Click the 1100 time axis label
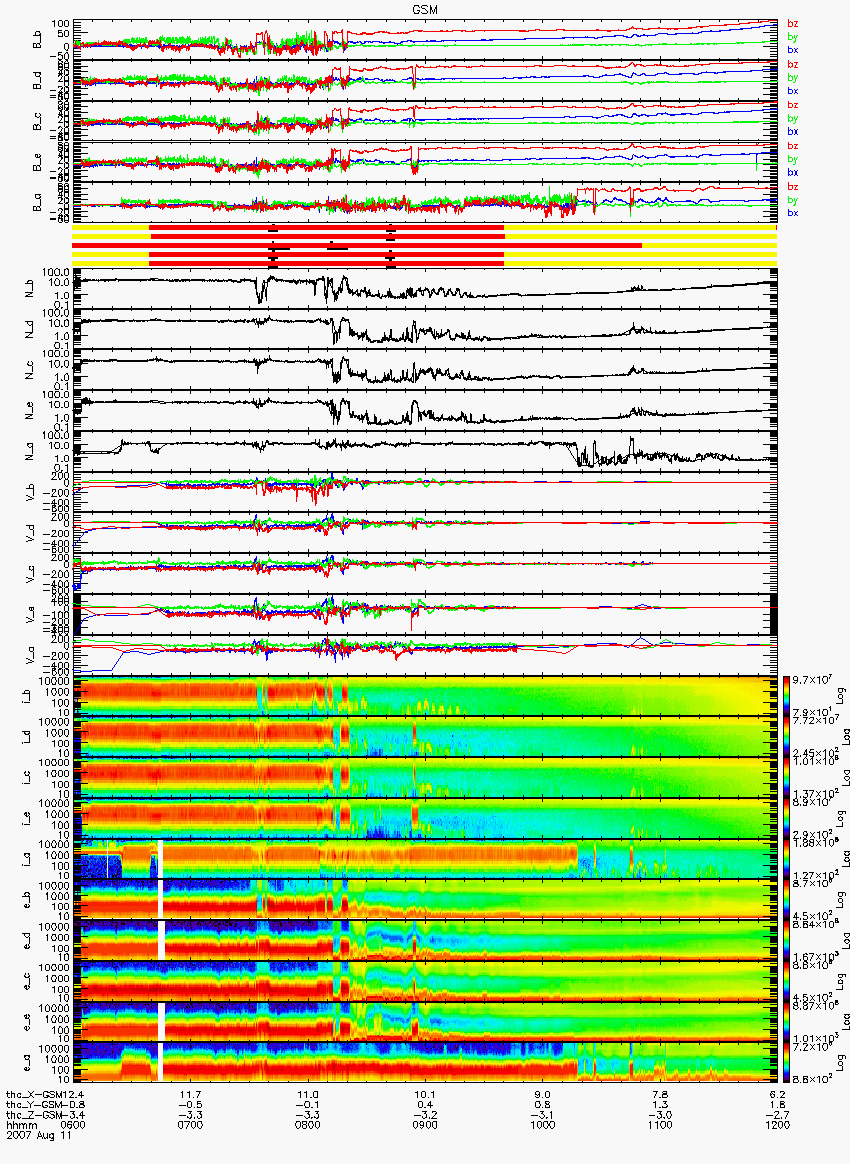850x1164 pixels. [x=660, y=1125]
